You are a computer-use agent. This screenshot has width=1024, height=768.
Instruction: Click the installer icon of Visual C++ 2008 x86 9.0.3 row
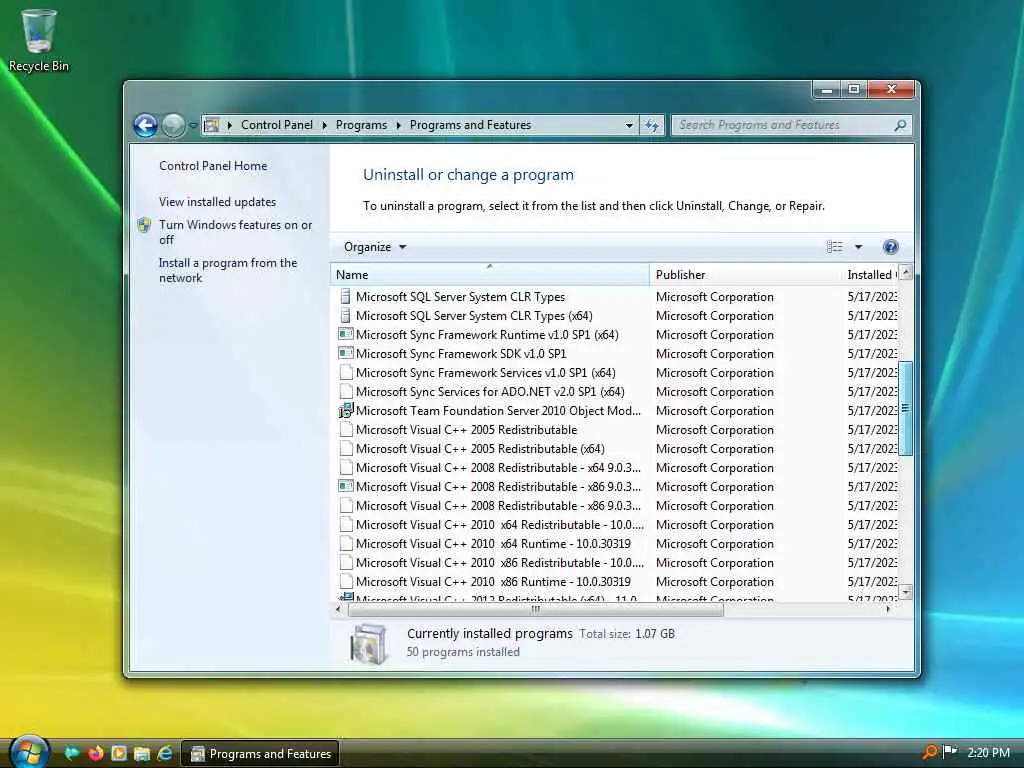tap(345, 487)
